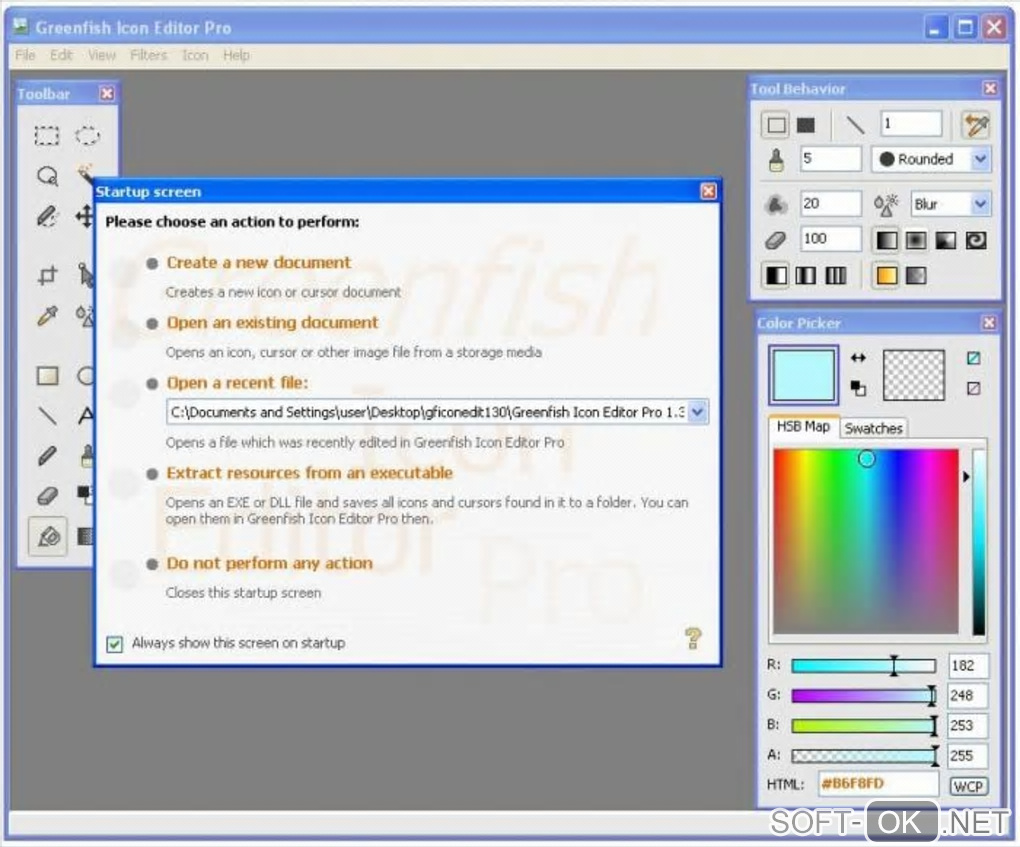The width and height of the screenshot is (1020, 847).
Task: Select the gray transparency gradient mode
Action: coord(915,276)
